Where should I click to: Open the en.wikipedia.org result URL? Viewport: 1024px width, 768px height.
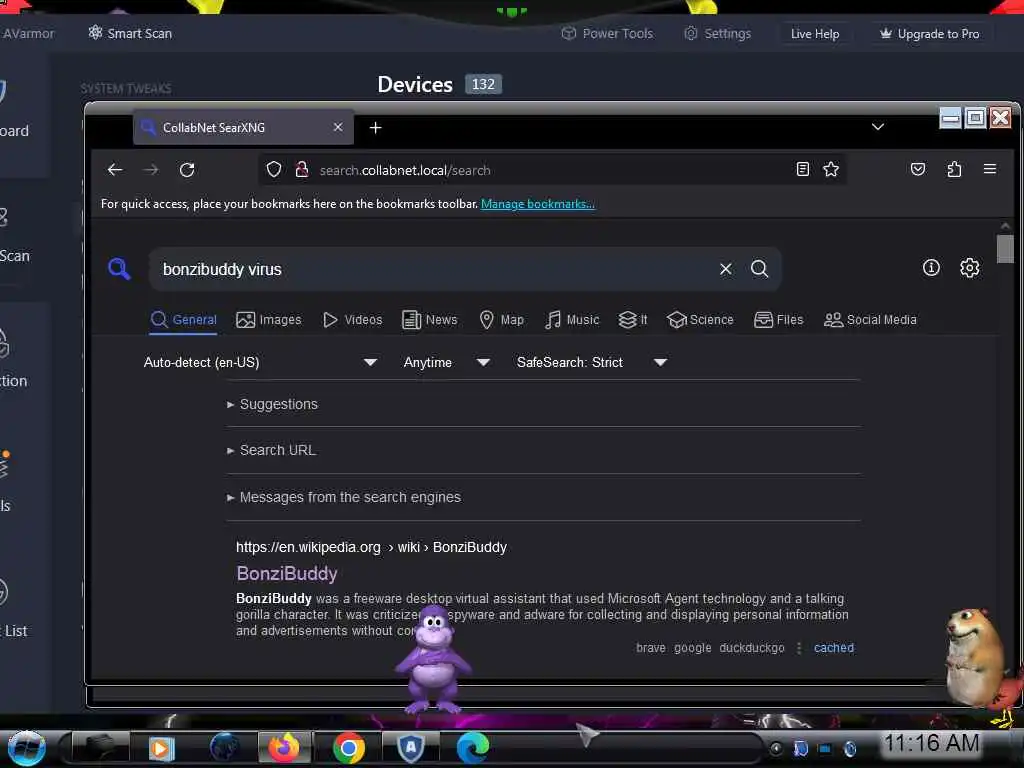click(371, 547)
